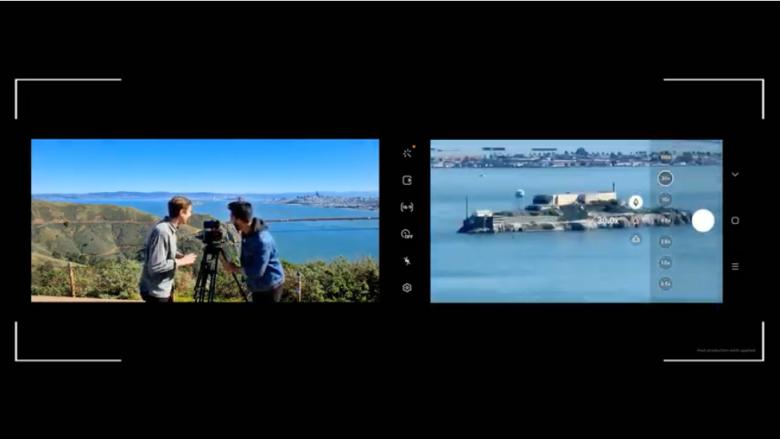This screenshot has width=780, height=439.
Task: Select the 30x zoom preset
Action: (666, 178)
